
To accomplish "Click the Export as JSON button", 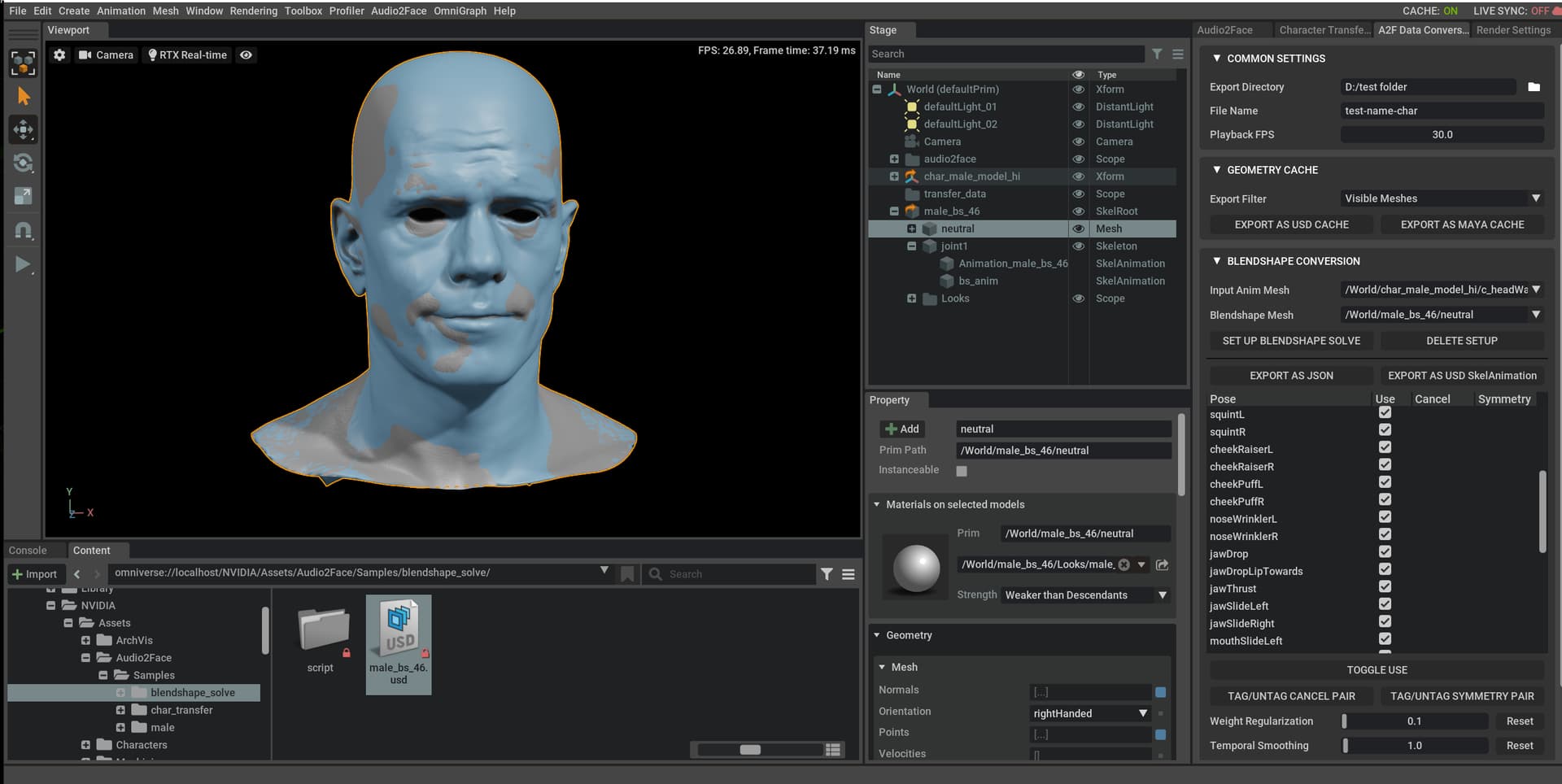I will pos(1291,376).
